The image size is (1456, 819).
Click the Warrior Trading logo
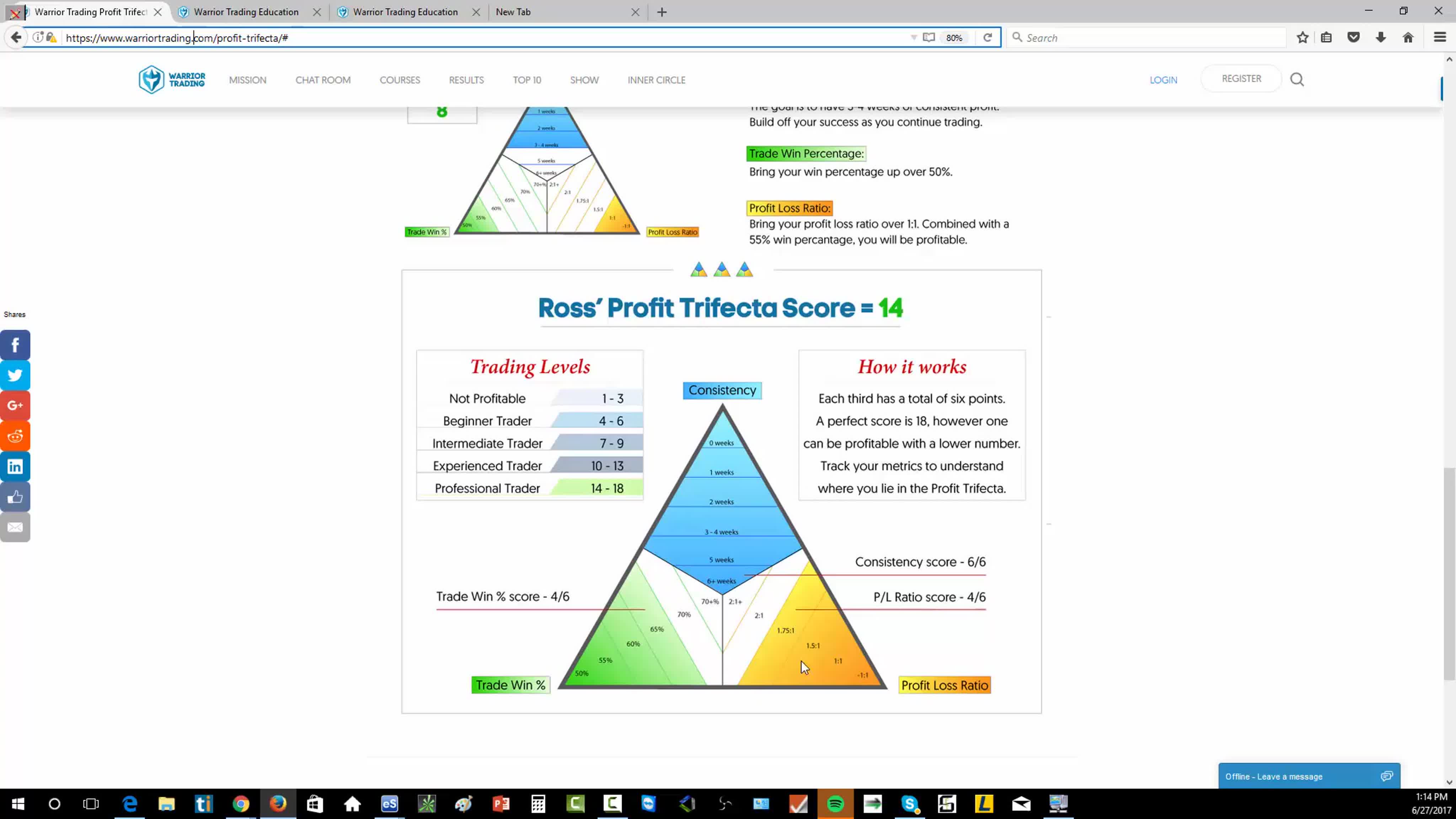coord(172,80)
